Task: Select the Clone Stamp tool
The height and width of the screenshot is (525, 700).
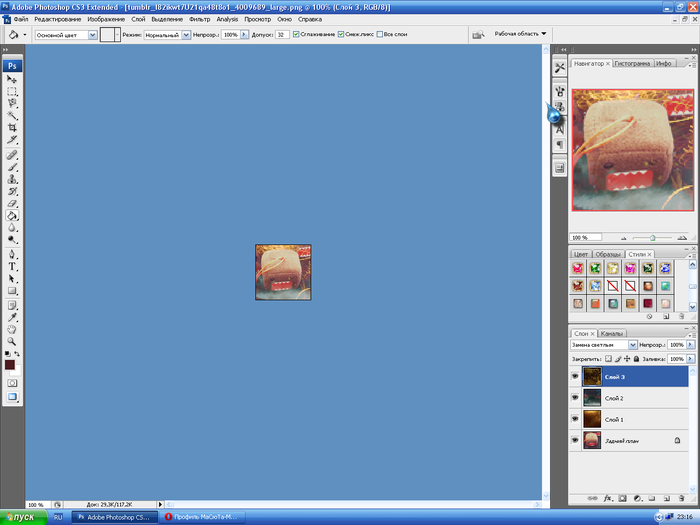Action: pyautogui.click(x=12, y=179)
